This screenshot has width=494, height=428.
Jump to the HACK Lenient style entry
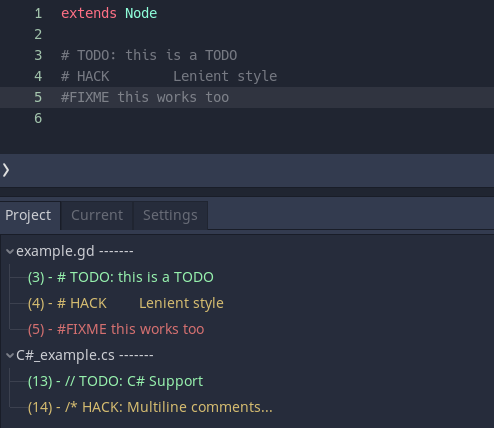click(126, 303)
